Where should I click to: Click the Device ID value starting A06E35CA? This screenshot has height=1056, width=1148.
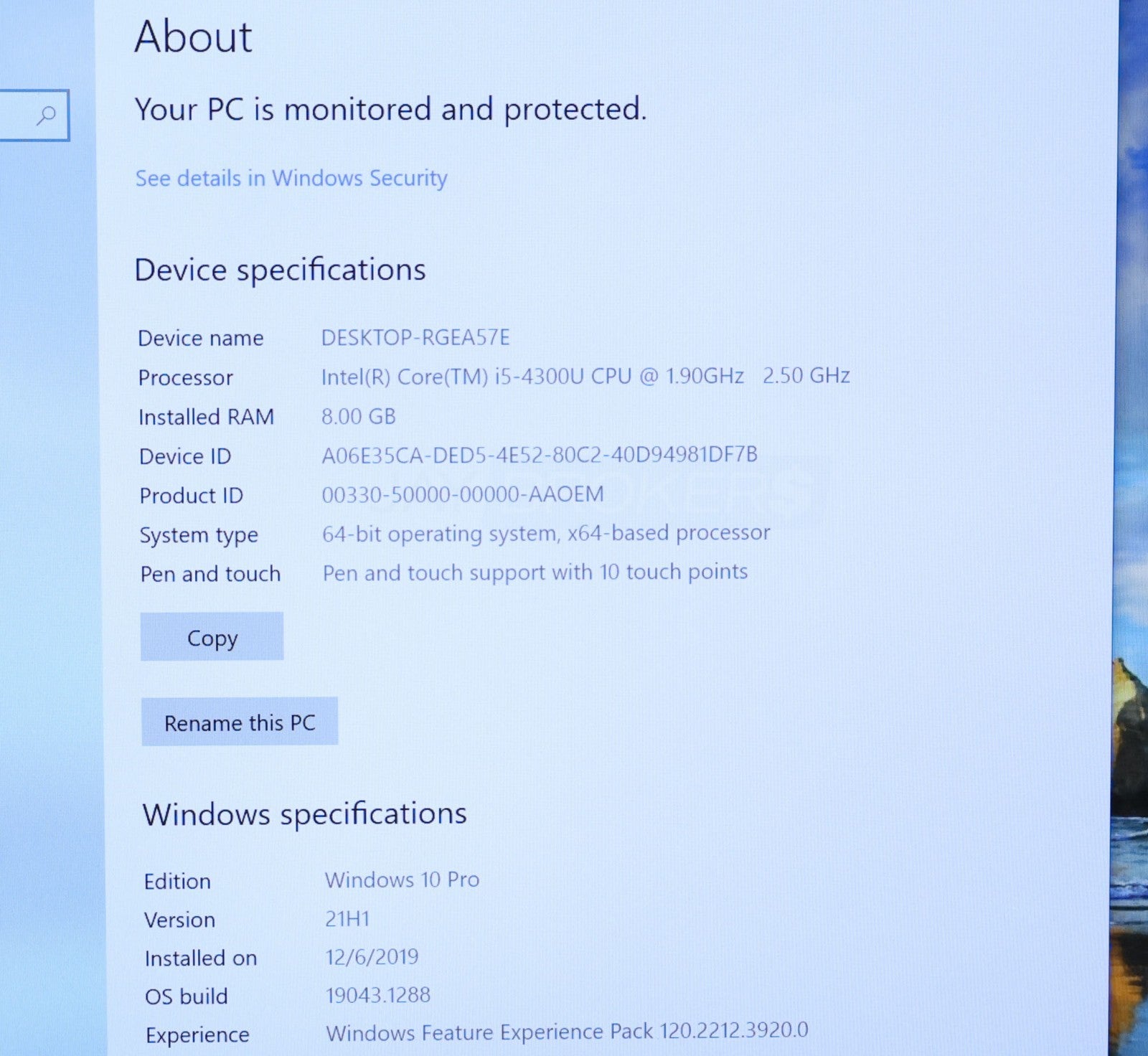(539, 455)
